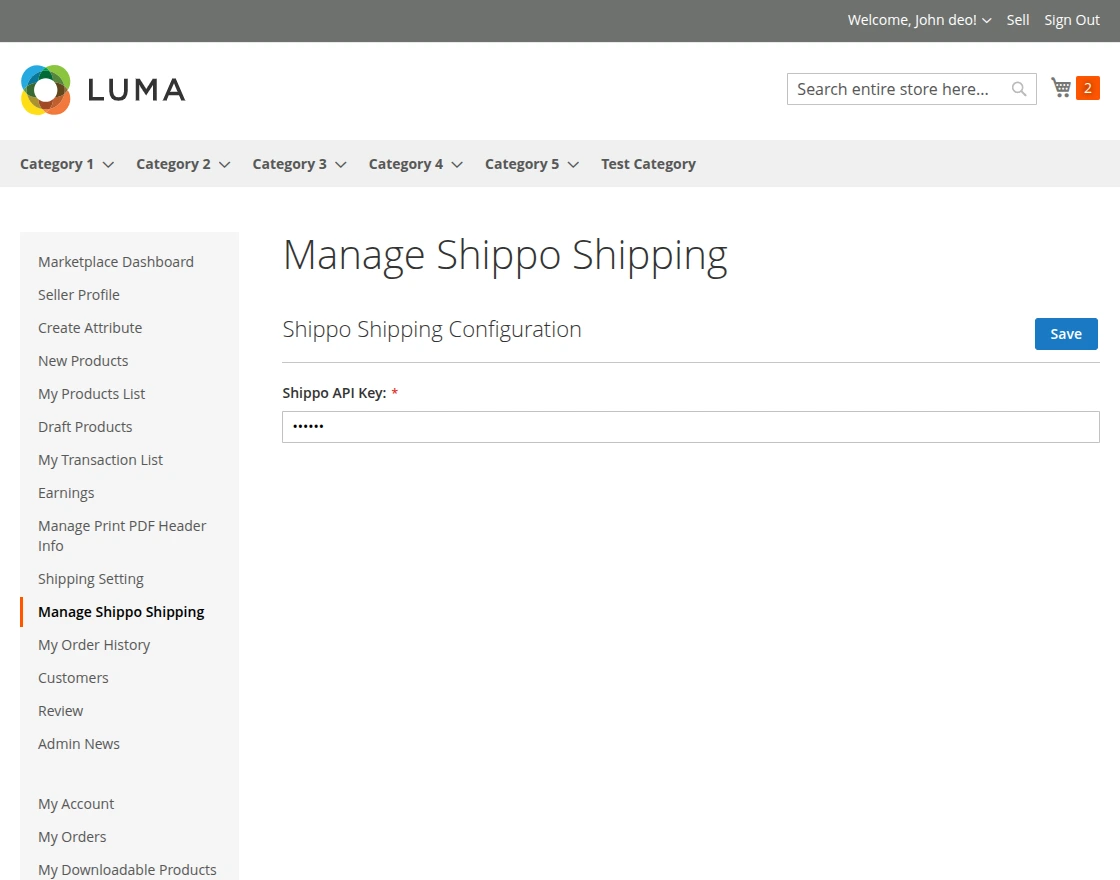Open the Category 4 menu item

point(406,164)
